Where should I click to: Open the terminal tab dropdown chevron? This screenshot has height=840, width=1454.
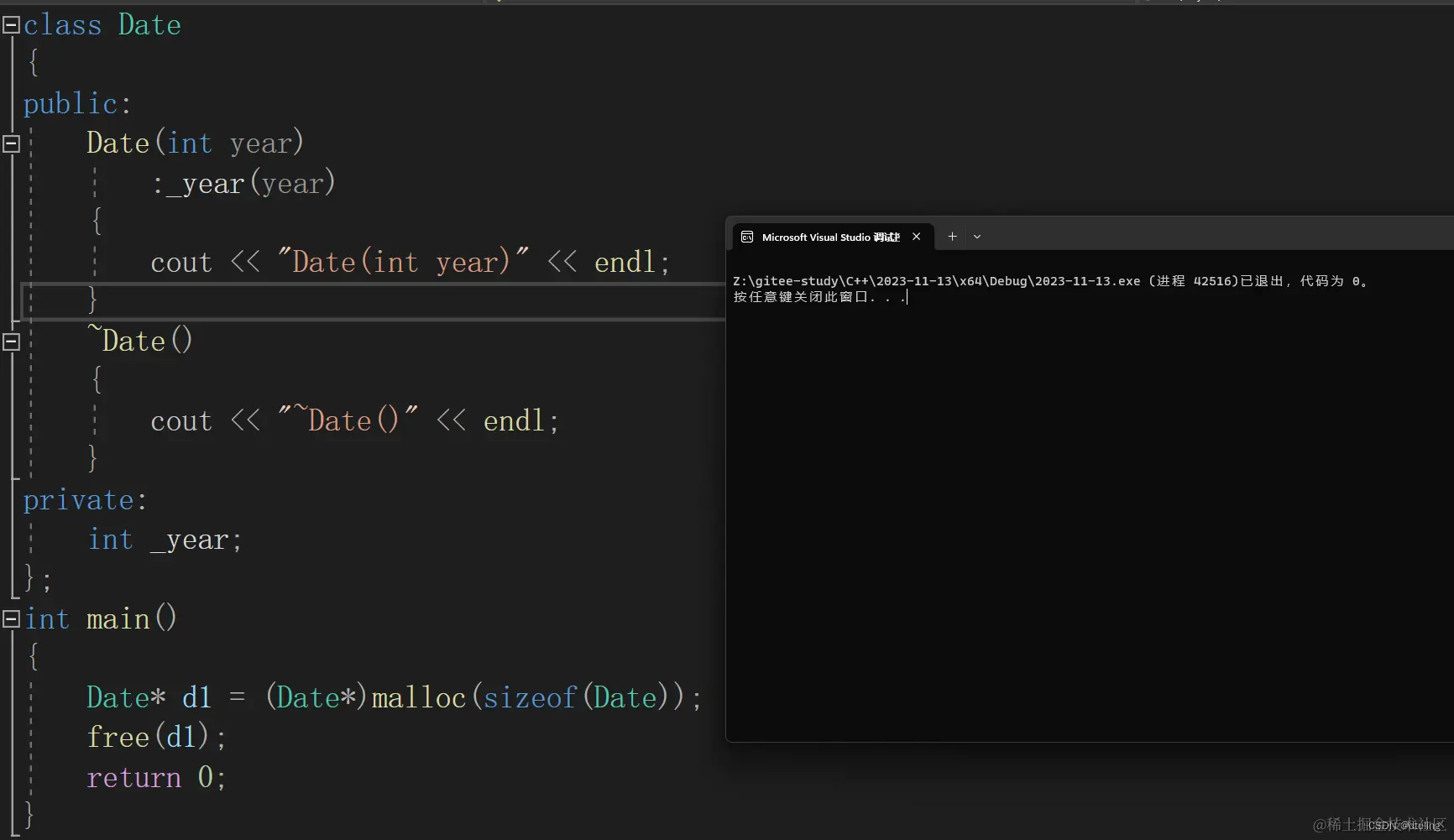[977, 237]
